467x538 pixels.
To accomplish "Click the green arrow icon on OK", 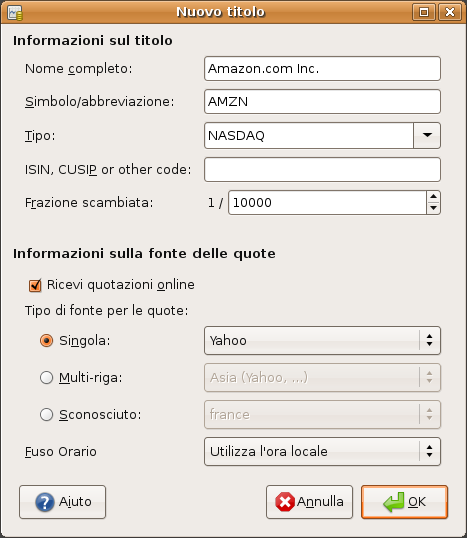I will pos(394,502).
